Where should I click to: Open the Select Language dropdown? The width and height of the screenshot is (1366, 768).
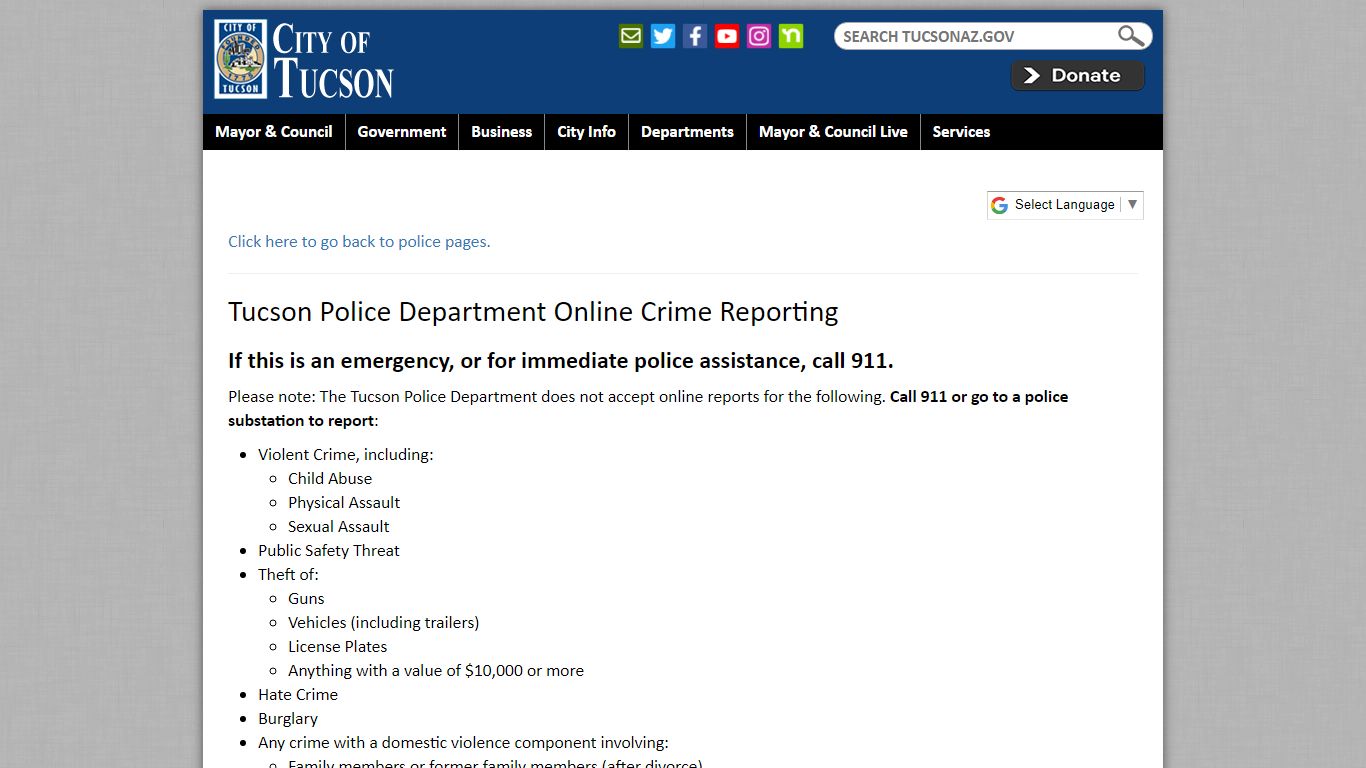pyautogui.click(x=1065, y=205)
